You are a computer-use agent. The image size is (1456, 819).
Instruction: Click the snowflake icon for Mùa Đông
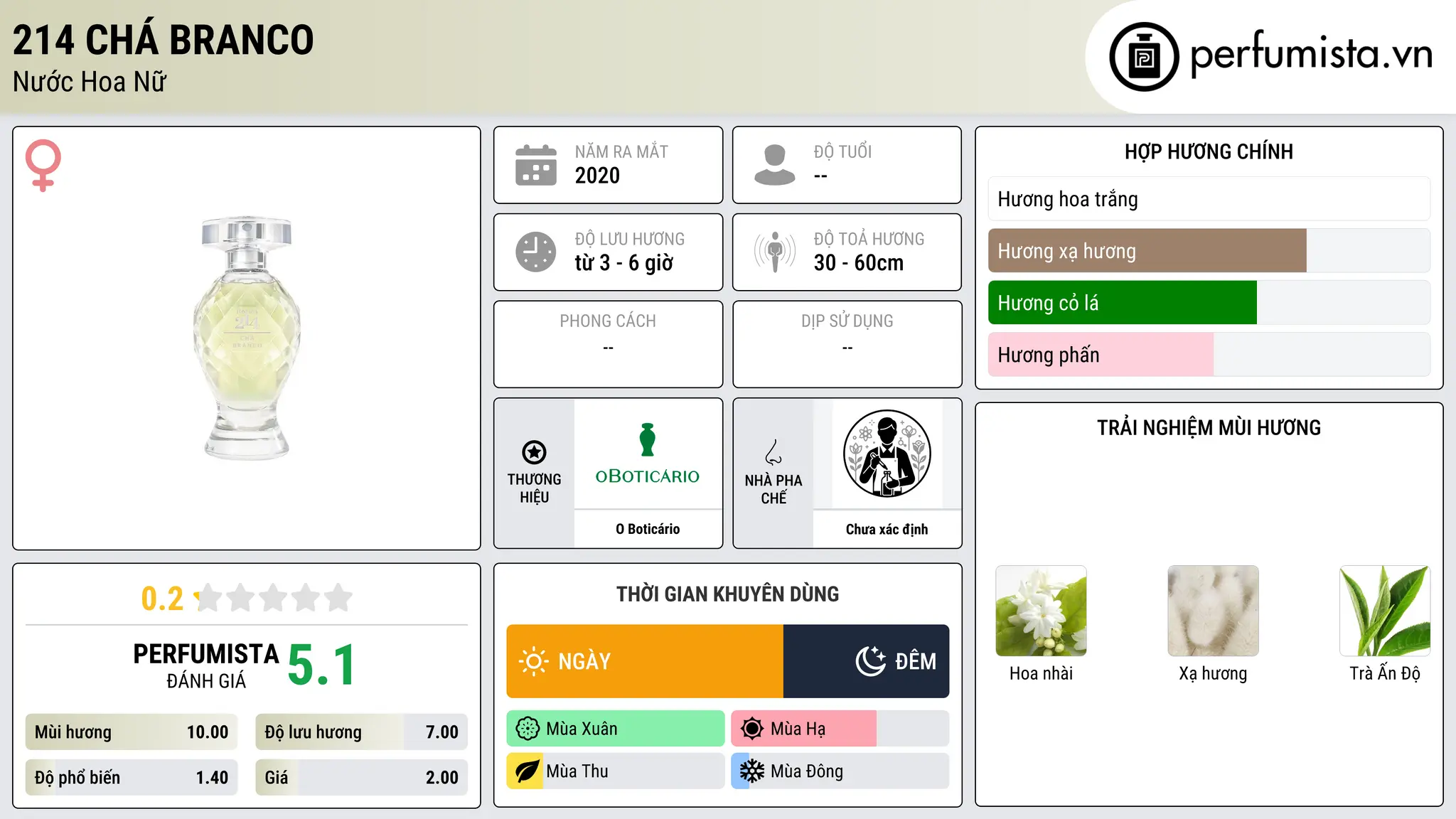coord(752,771)
